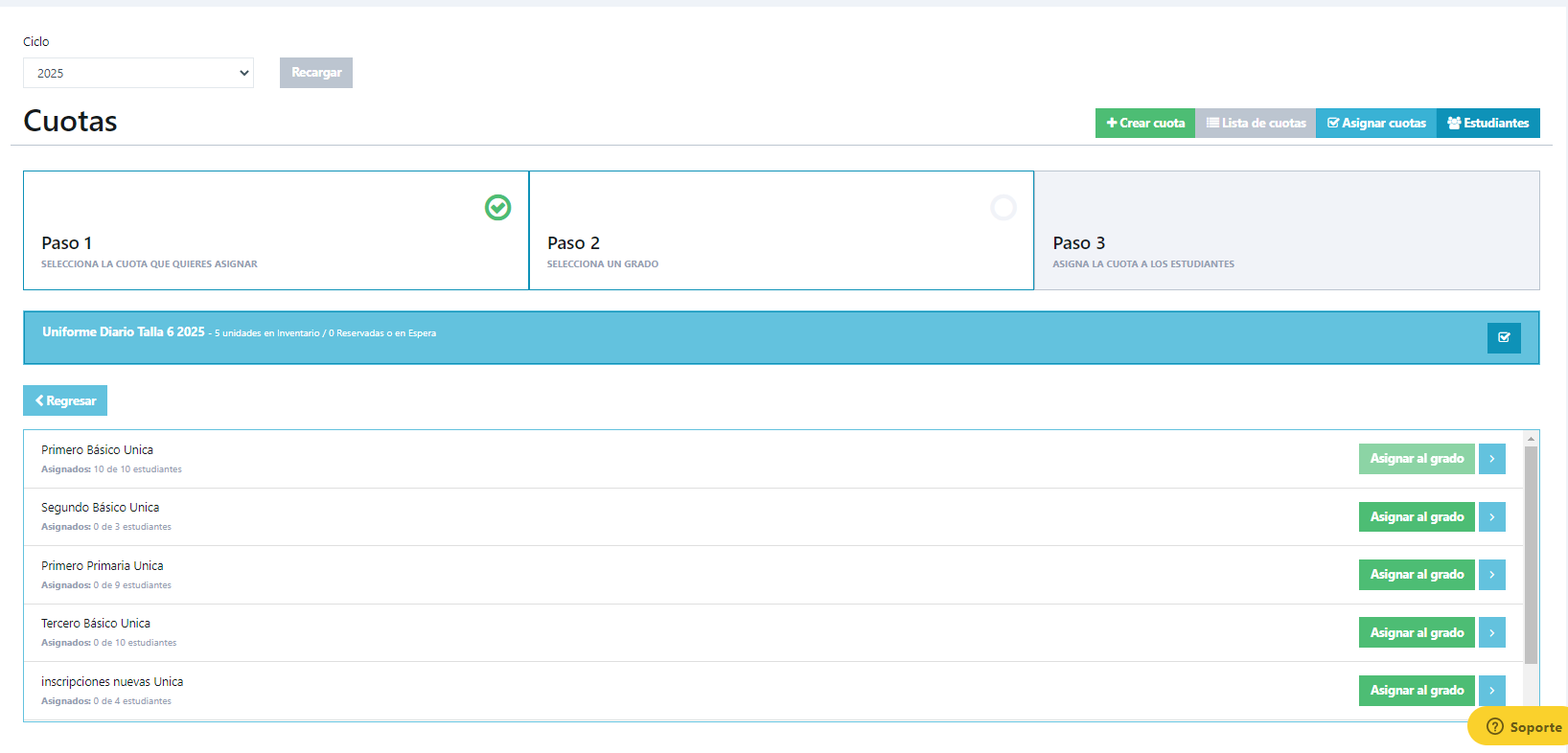Click 'Asignados: 0 de 3 estudiantes' text
This screenshot has height=753, width=1568.
pyautogui.click(x=106, y=527)
